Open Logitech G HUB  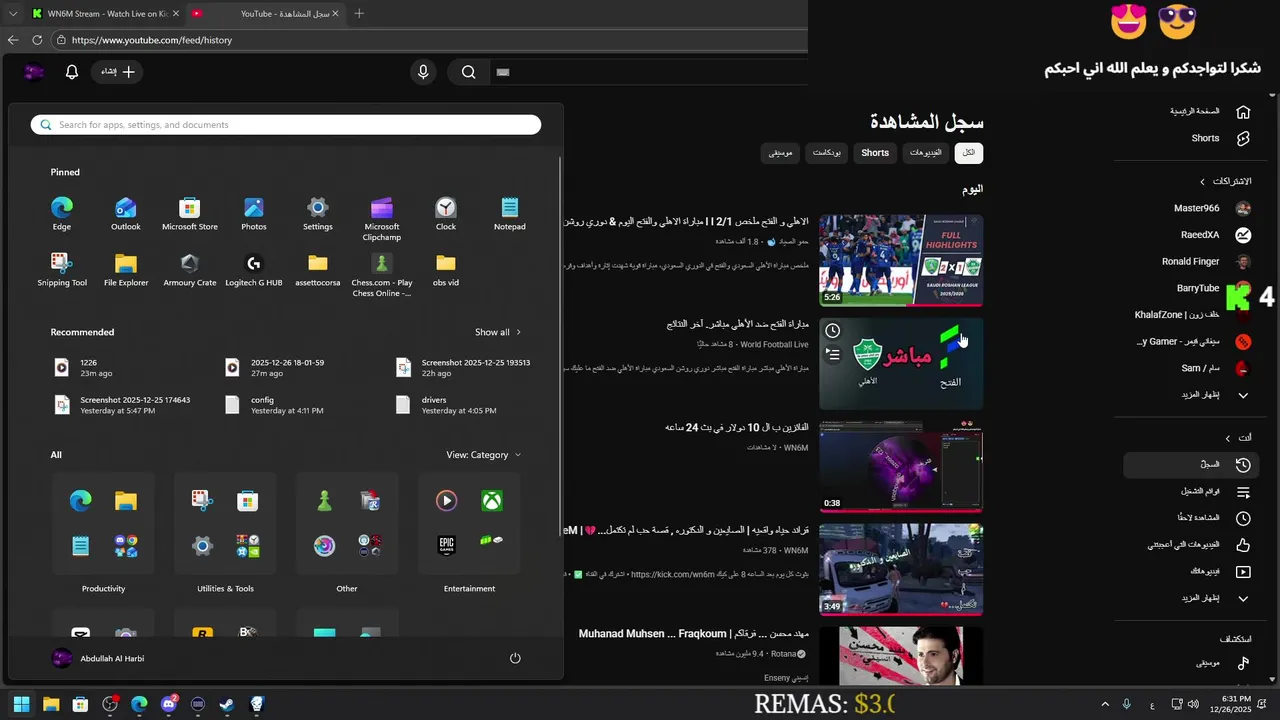(254, 270)
